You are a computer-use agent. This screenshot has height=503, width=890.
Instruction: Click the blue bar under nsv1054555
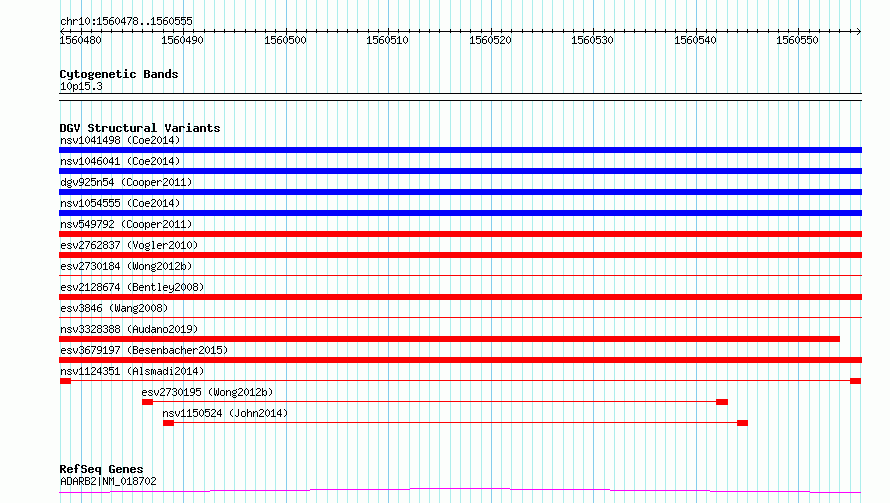pos(460,213)
